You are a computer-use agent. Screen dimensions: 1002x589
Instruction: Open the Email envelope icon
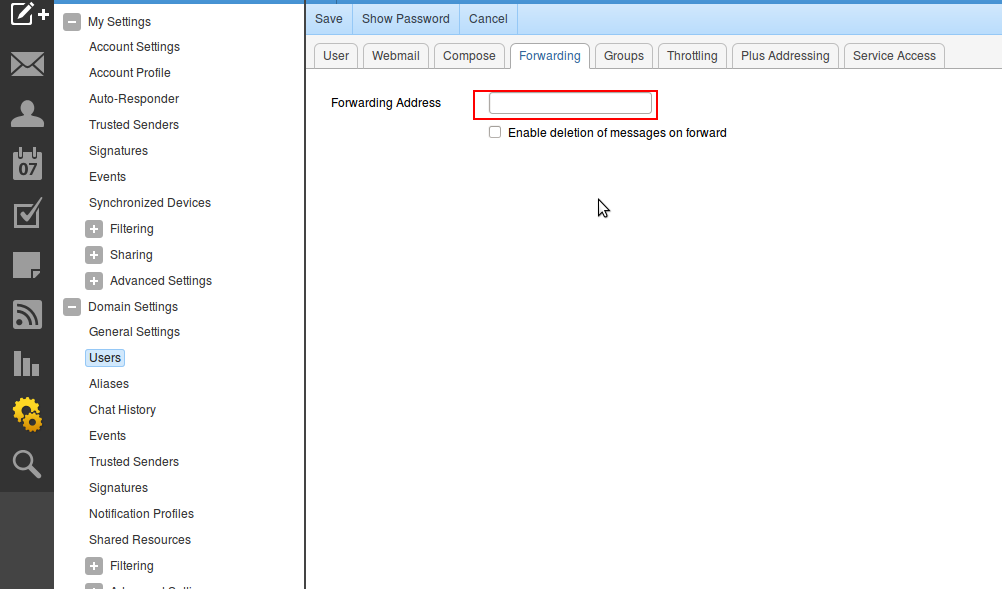point(27,64)
